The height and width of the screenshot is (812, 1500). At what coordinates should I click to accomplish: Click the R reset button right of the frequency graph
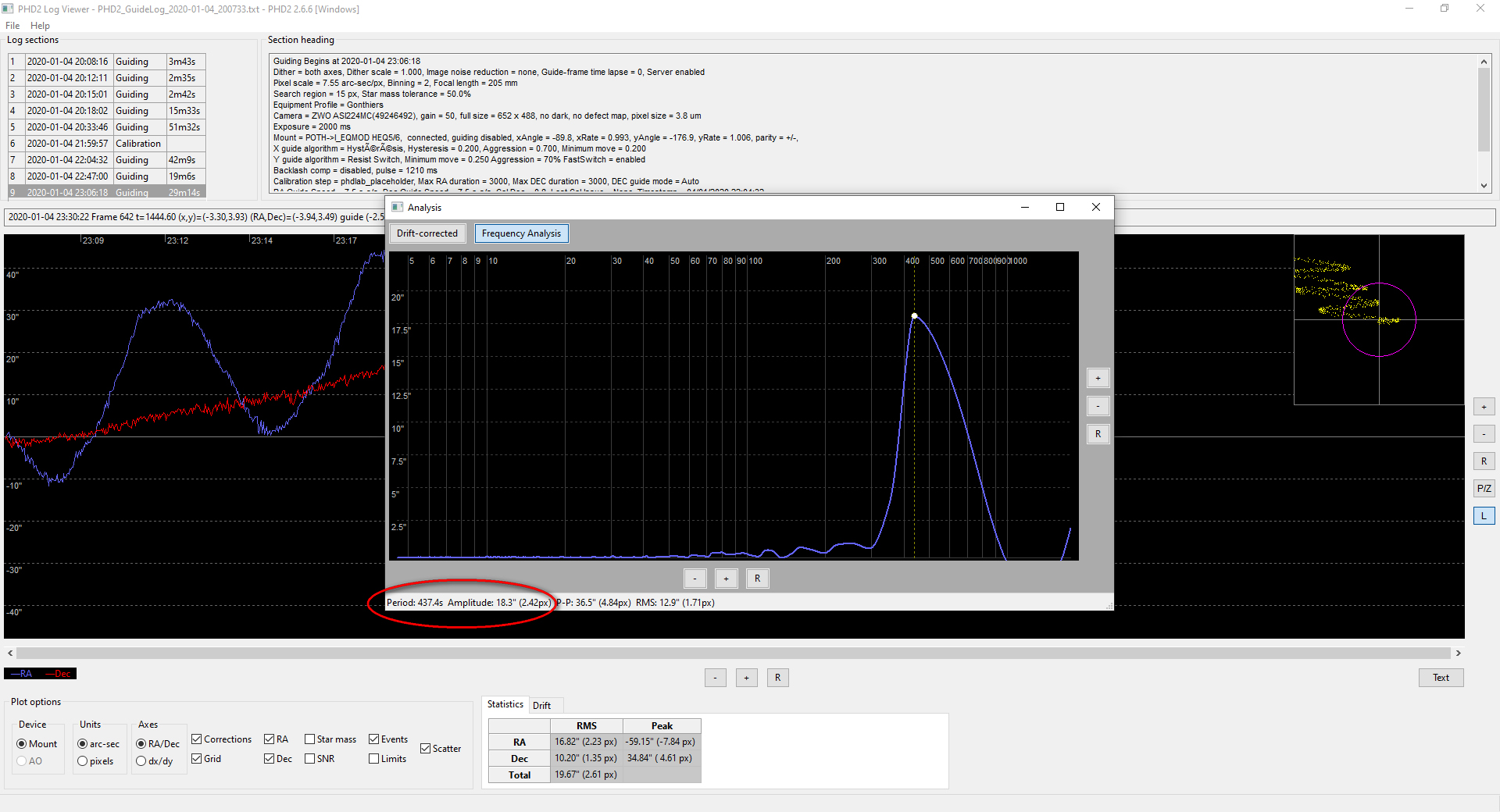1098,434
